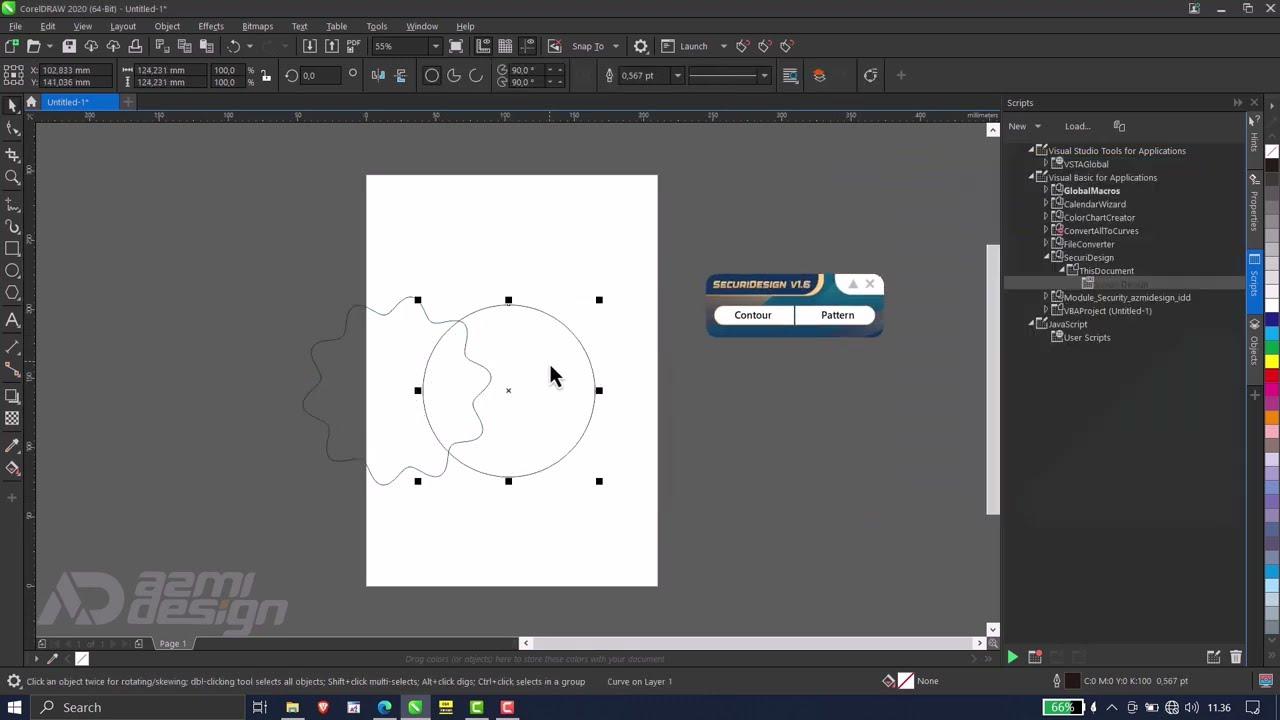Select the Pick tool in the toolbox
Viewport: 1280px width, 720px height.
tap(12, 106)
